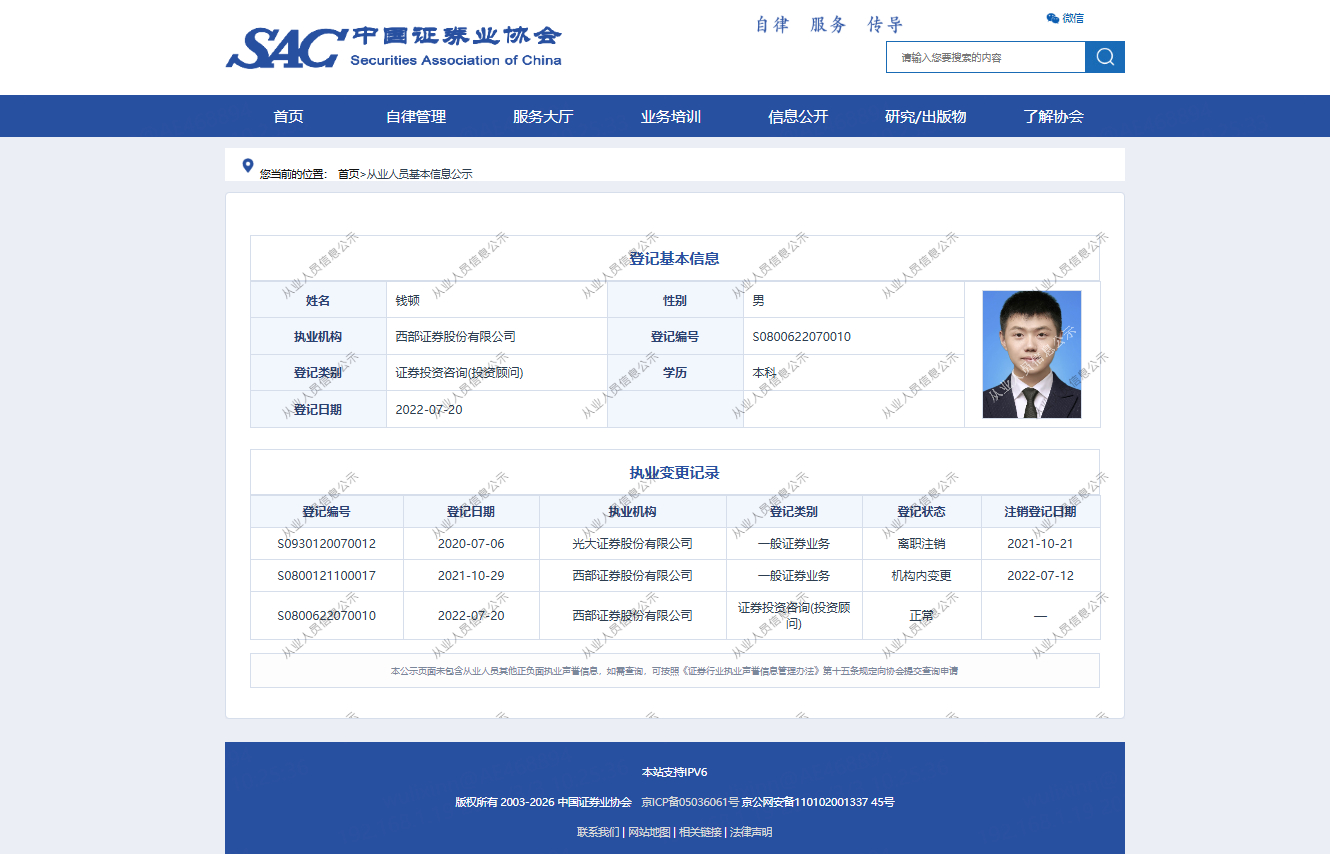
Task: Open the 信息公开 navigation menu
Action: click(x=798, y=116)
